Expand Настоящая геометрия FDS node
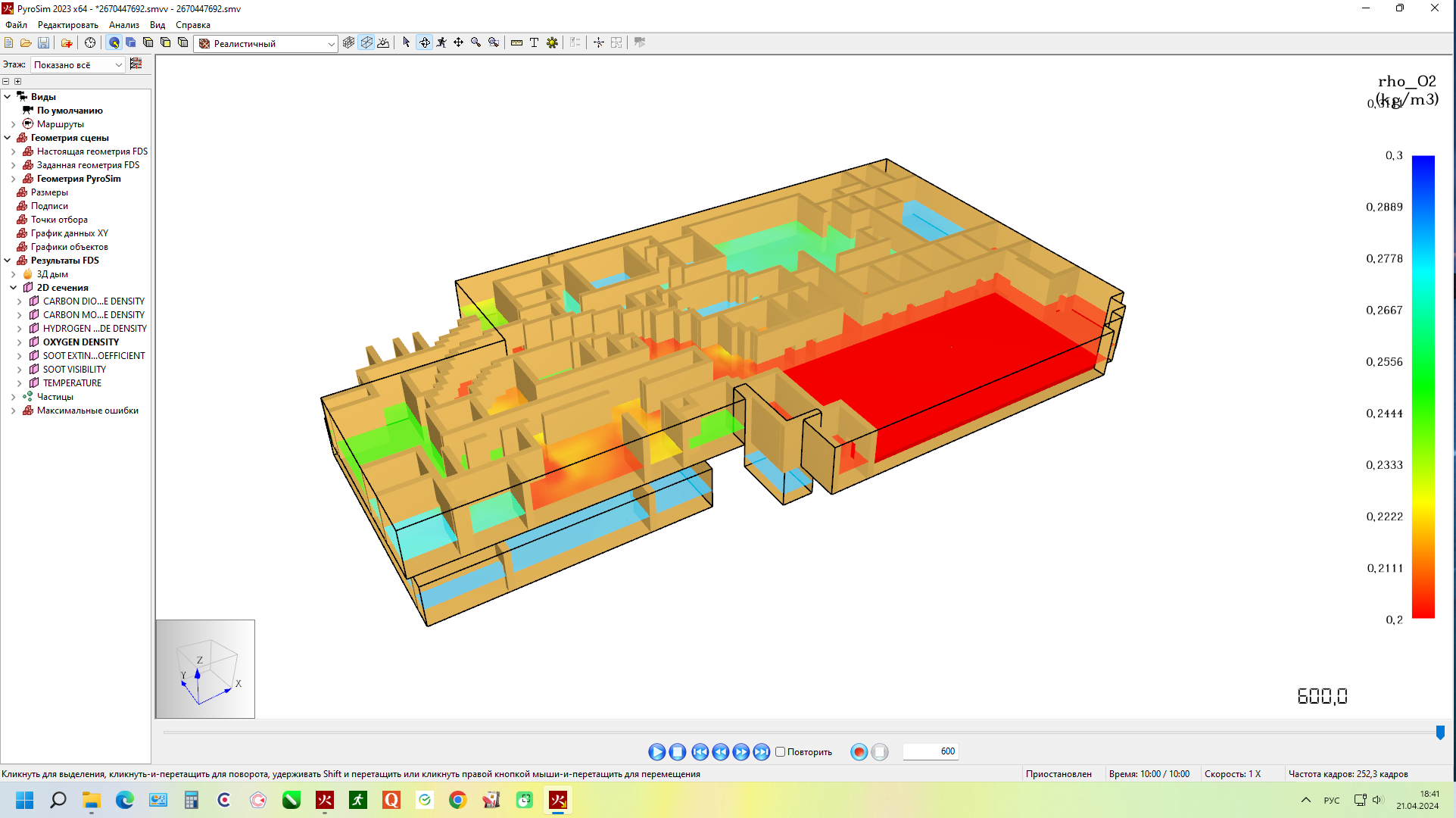Image resolution: width=1456 pixels, height=818 pixels. (x=14, y=151)
